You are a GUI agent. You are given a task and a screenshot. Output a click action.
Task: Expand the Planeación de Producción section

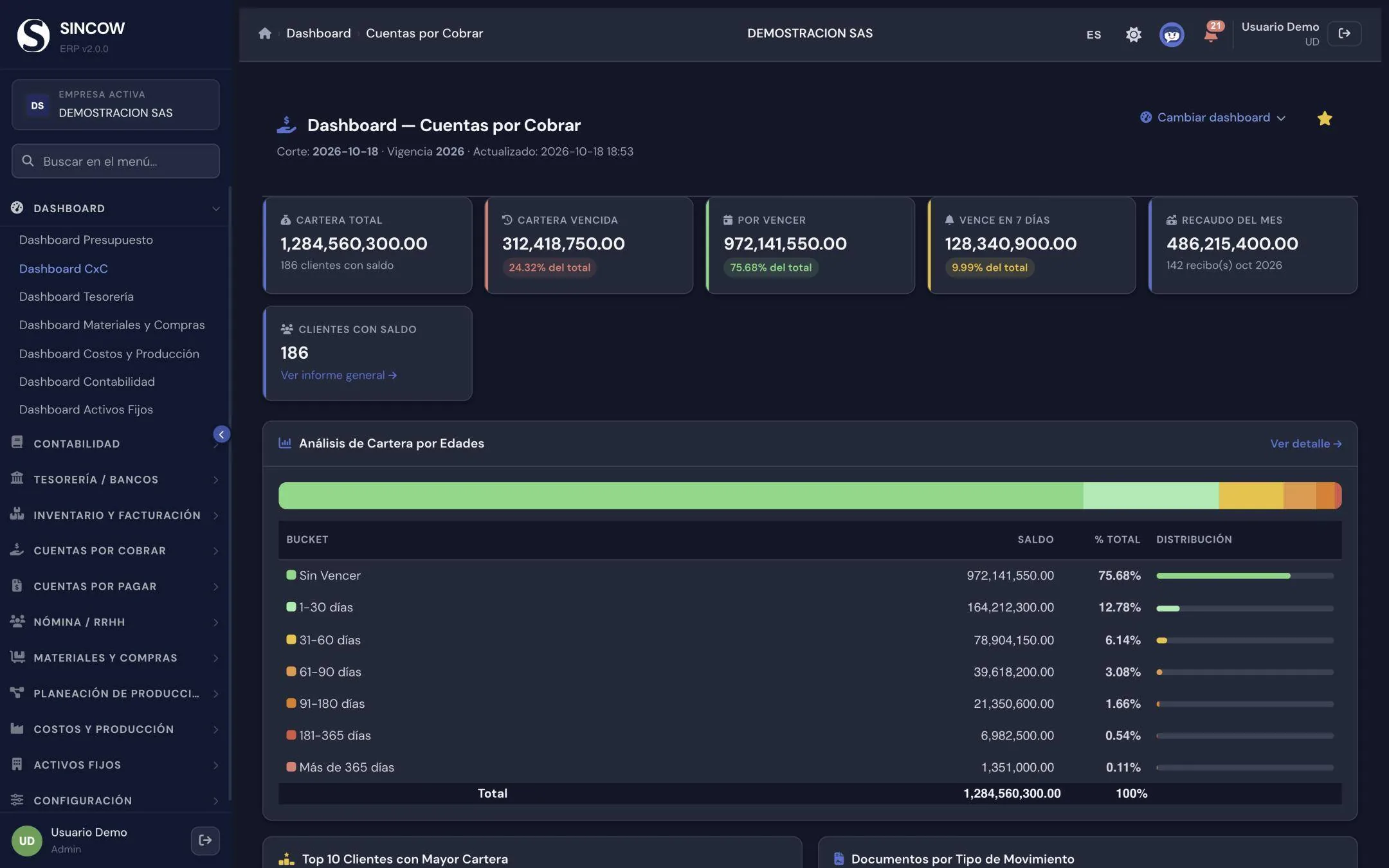click(x=115, y=693)
